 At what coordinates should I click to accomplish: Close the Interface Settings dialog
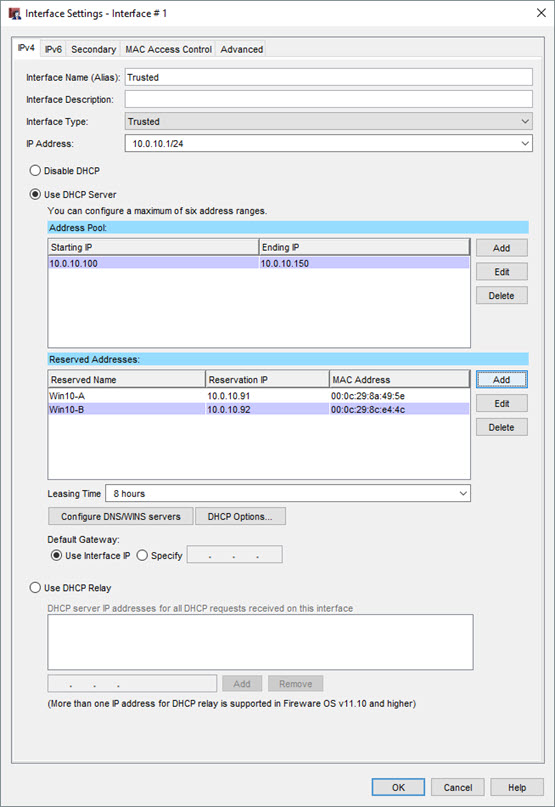tap(541, 13)
